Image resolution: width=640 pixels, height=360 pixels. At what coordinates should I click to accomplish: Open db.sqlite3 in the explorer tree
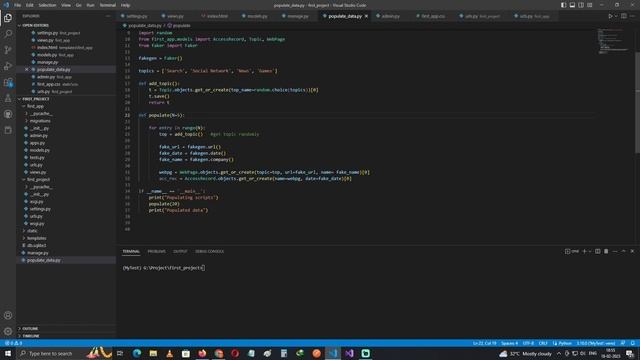[x=36, y=246]
